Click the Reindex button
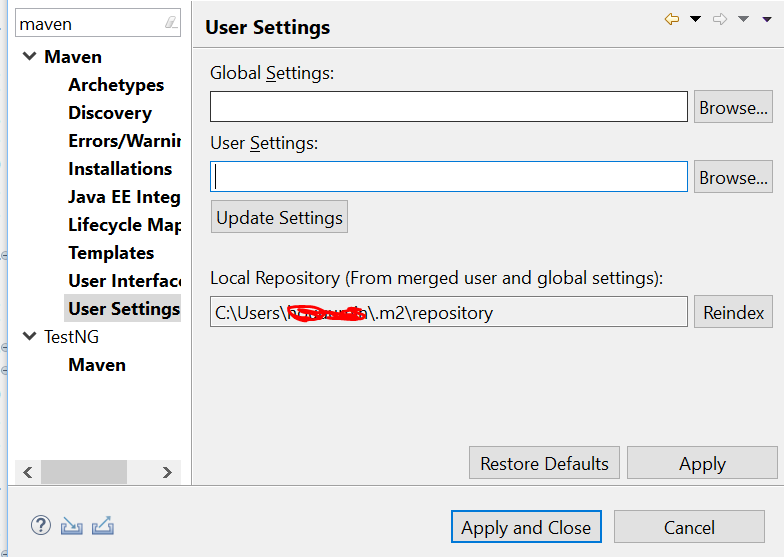784x557 pixels. (x=733, y=312)
